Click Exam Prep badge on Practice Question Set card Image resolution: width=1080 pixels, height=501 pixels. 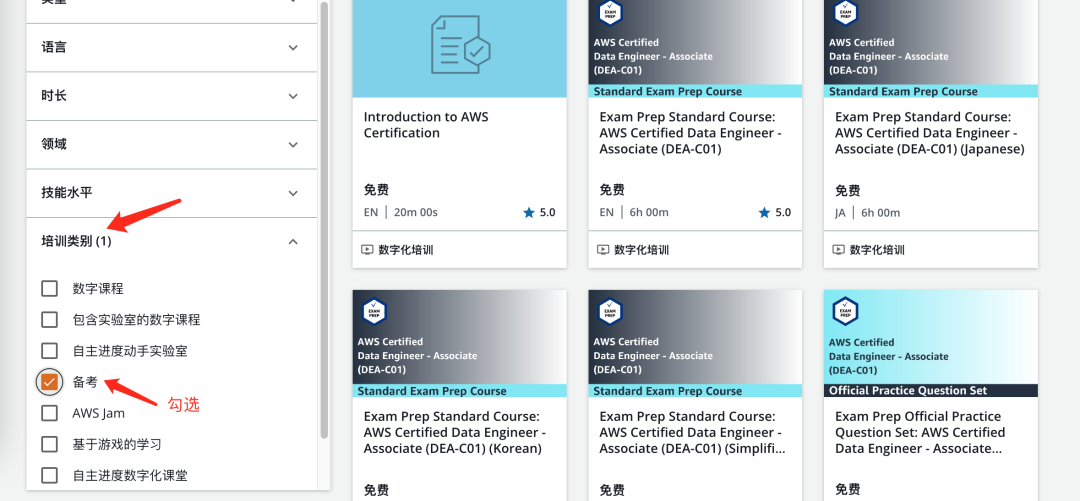point(845,311)
